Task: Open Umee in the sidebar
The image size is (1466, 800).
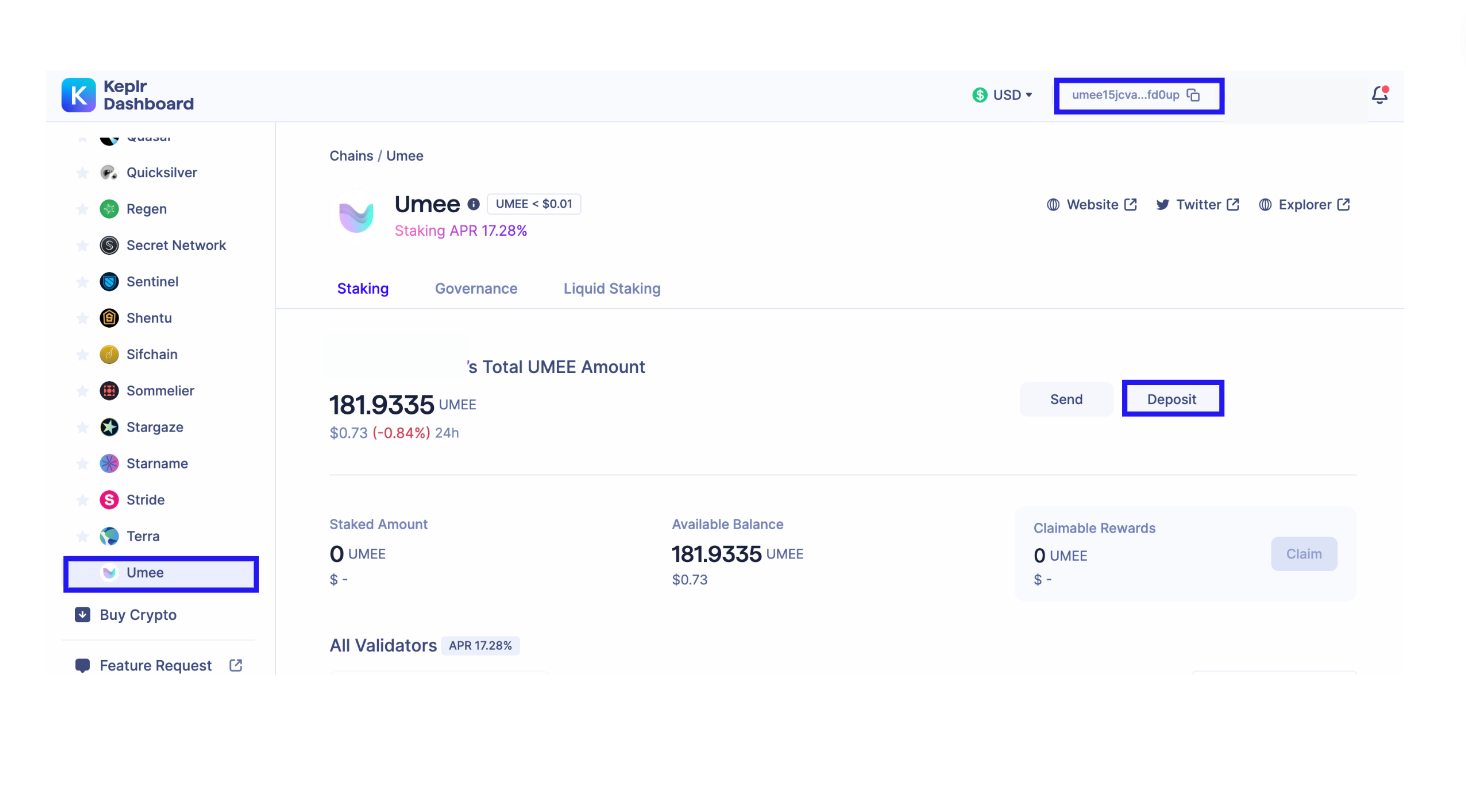Action: click(161, 573)
